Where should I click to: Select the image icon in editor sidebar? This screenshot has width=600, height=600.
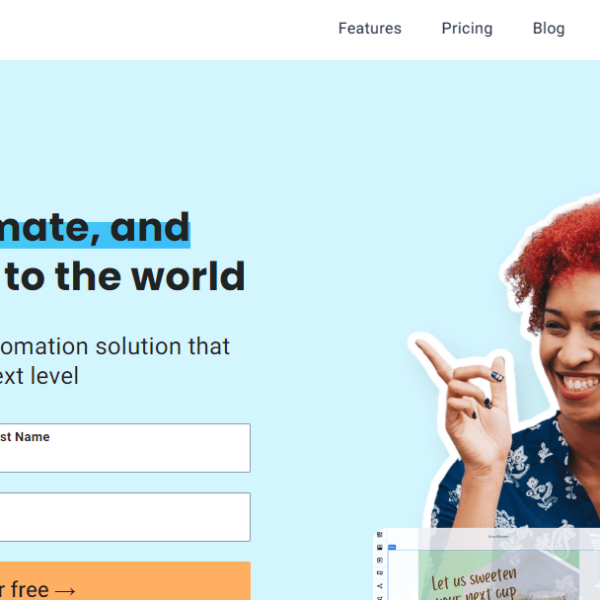(380, 548)
